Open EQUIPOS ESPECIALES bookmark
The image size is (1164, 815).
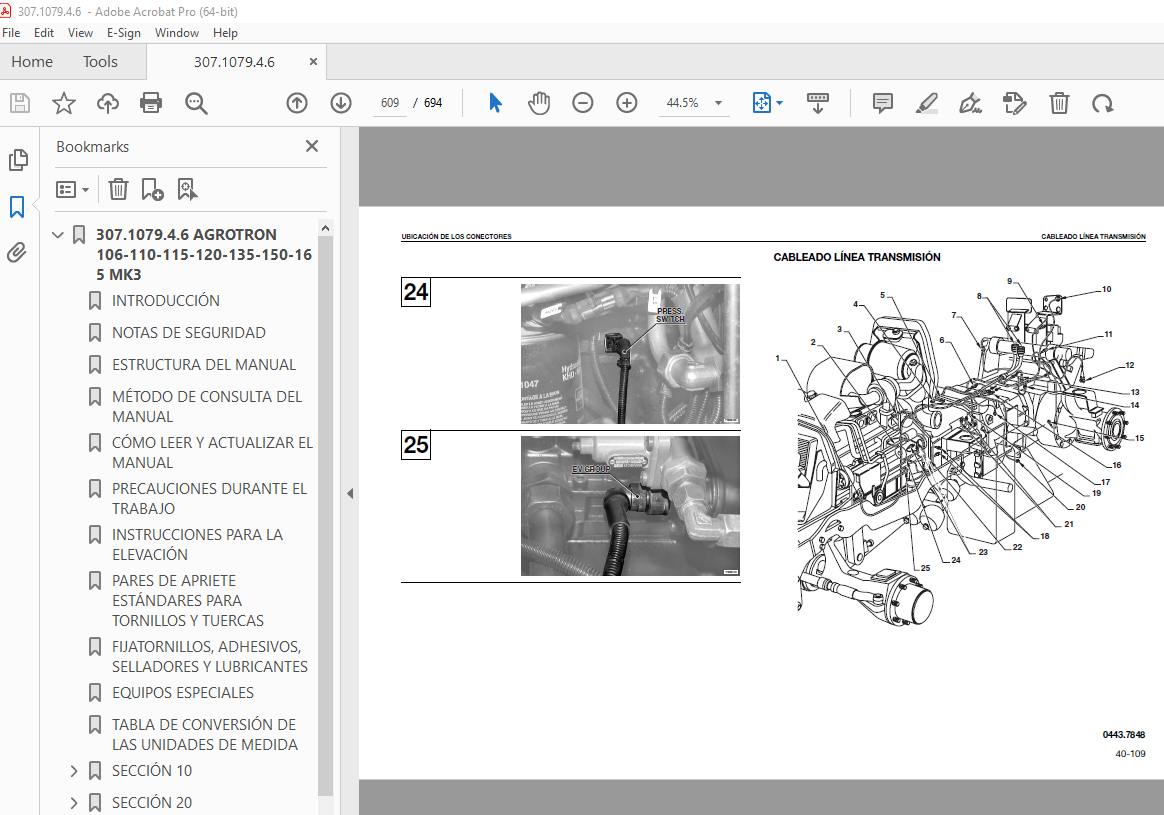tap(183, 693)
